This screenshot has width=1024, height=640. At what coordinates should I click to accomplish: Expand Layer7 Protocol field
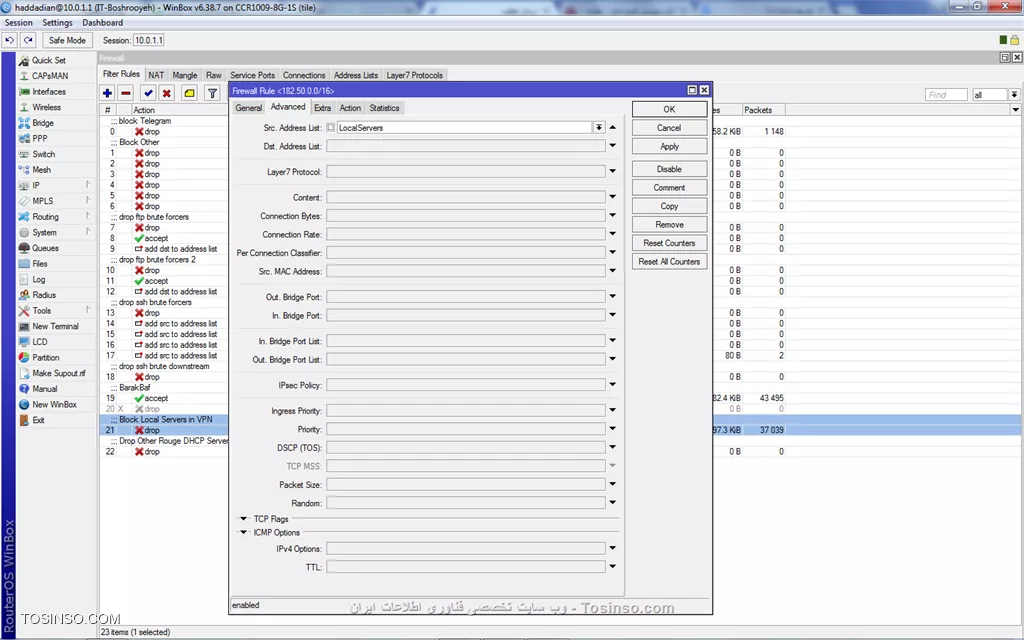613,172
